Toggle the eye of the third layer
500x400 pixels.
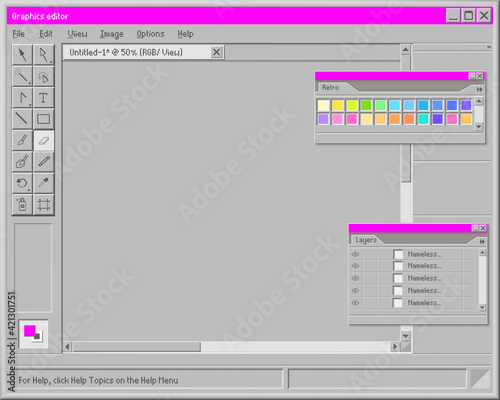pos(355,278)
